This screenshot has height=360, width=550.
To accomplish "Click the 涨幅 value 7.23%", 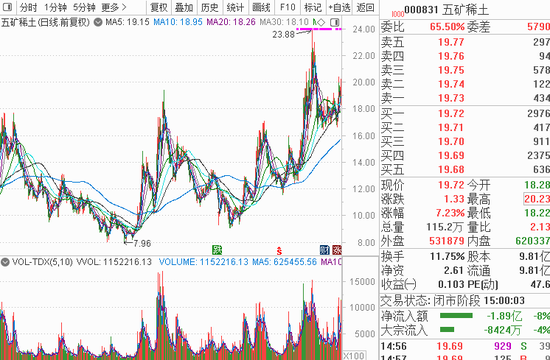I will tap(450, 213).
